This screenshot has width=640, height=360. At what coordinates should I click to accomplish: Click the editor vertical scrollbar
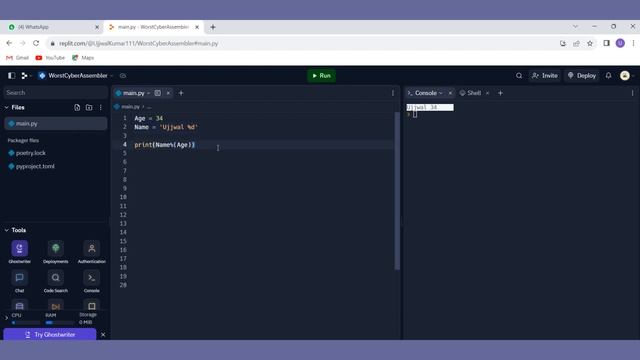pos(397,191)
